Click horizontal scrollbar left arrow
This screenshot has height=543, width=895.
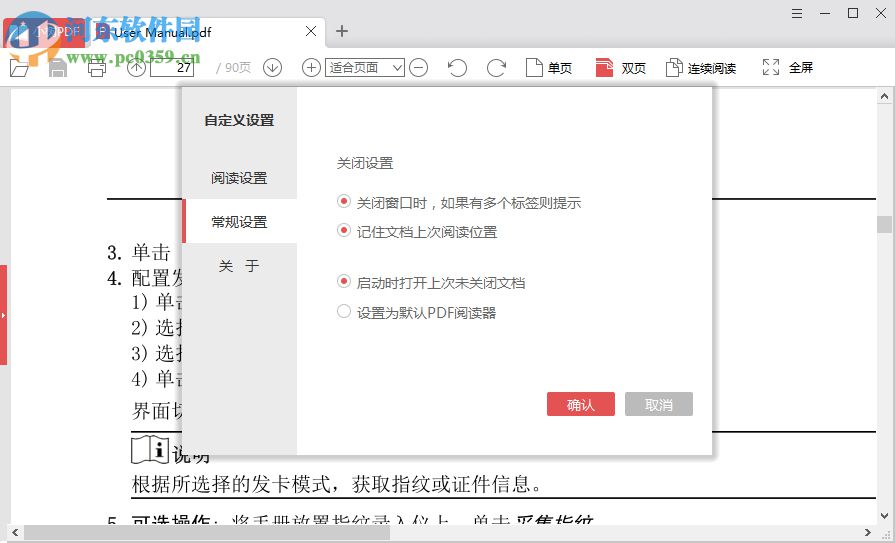pos(15,533)
